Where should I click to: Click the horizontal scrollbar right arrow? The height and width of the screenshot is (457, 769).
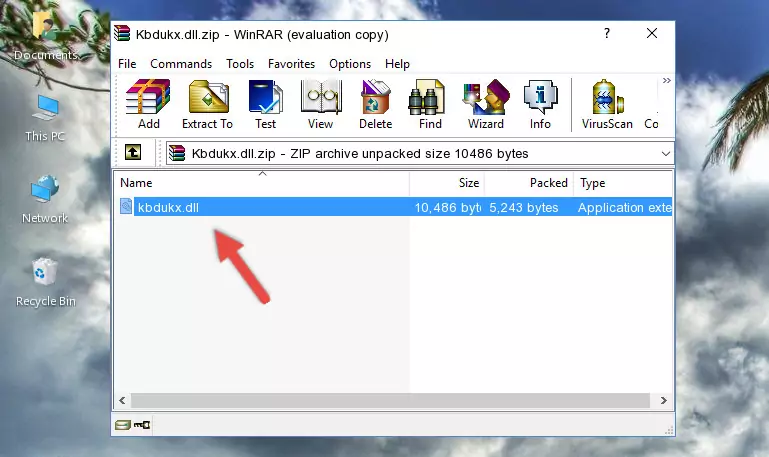[x=663, y=400]
